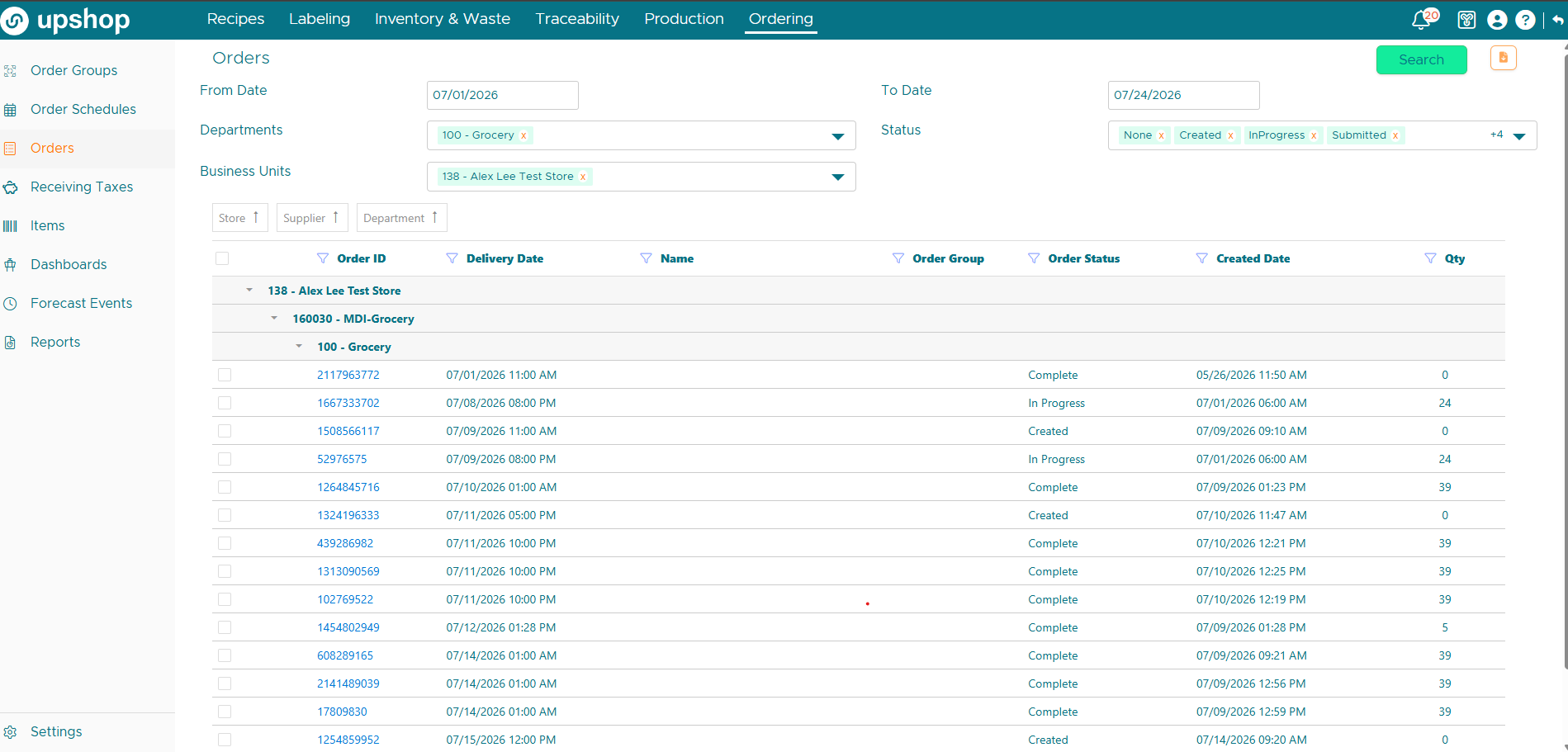This screenshot has height=752, width=1568.
Task: Remove the Submitted status tag
Action: [x=1395, y=135]
